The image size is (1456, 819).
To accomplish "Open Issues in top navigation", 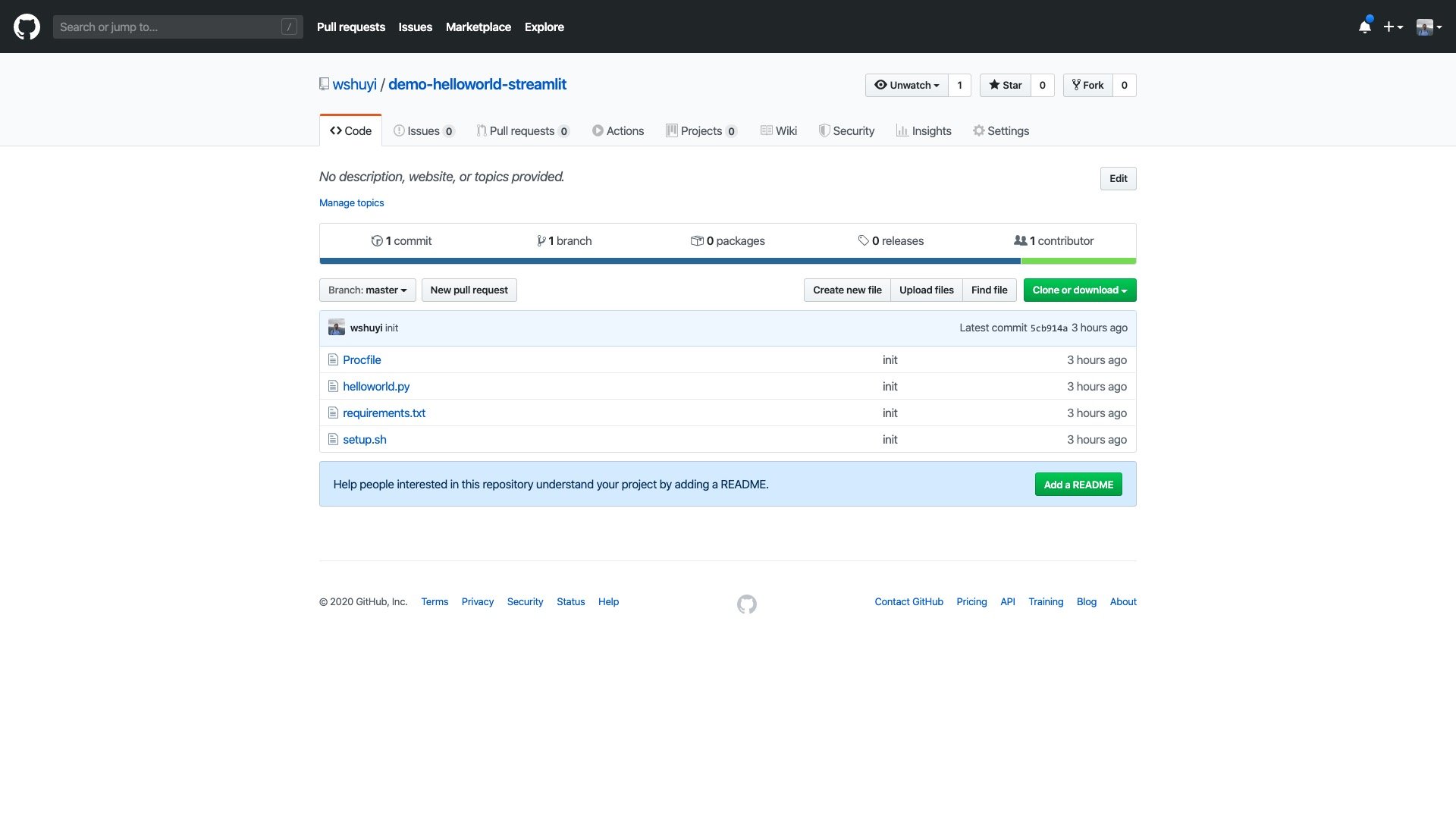I will (416, 27).
